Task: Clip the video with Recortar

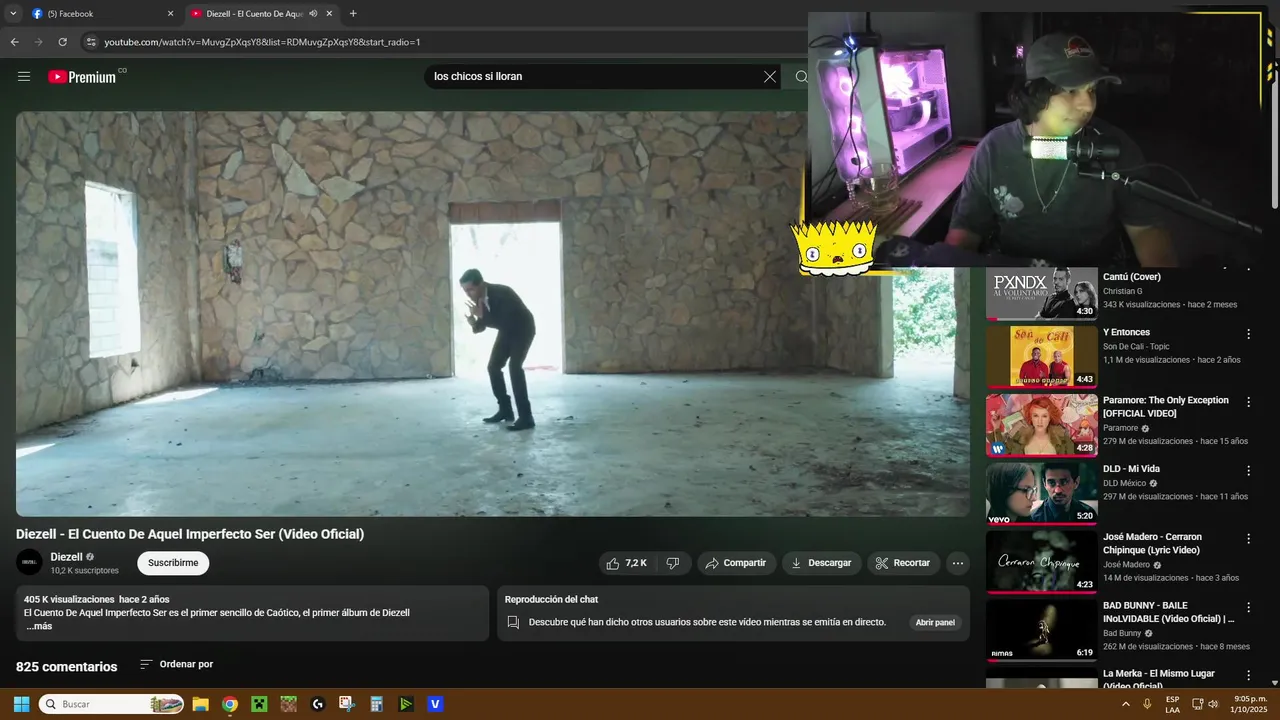Action: pos(903,563)
